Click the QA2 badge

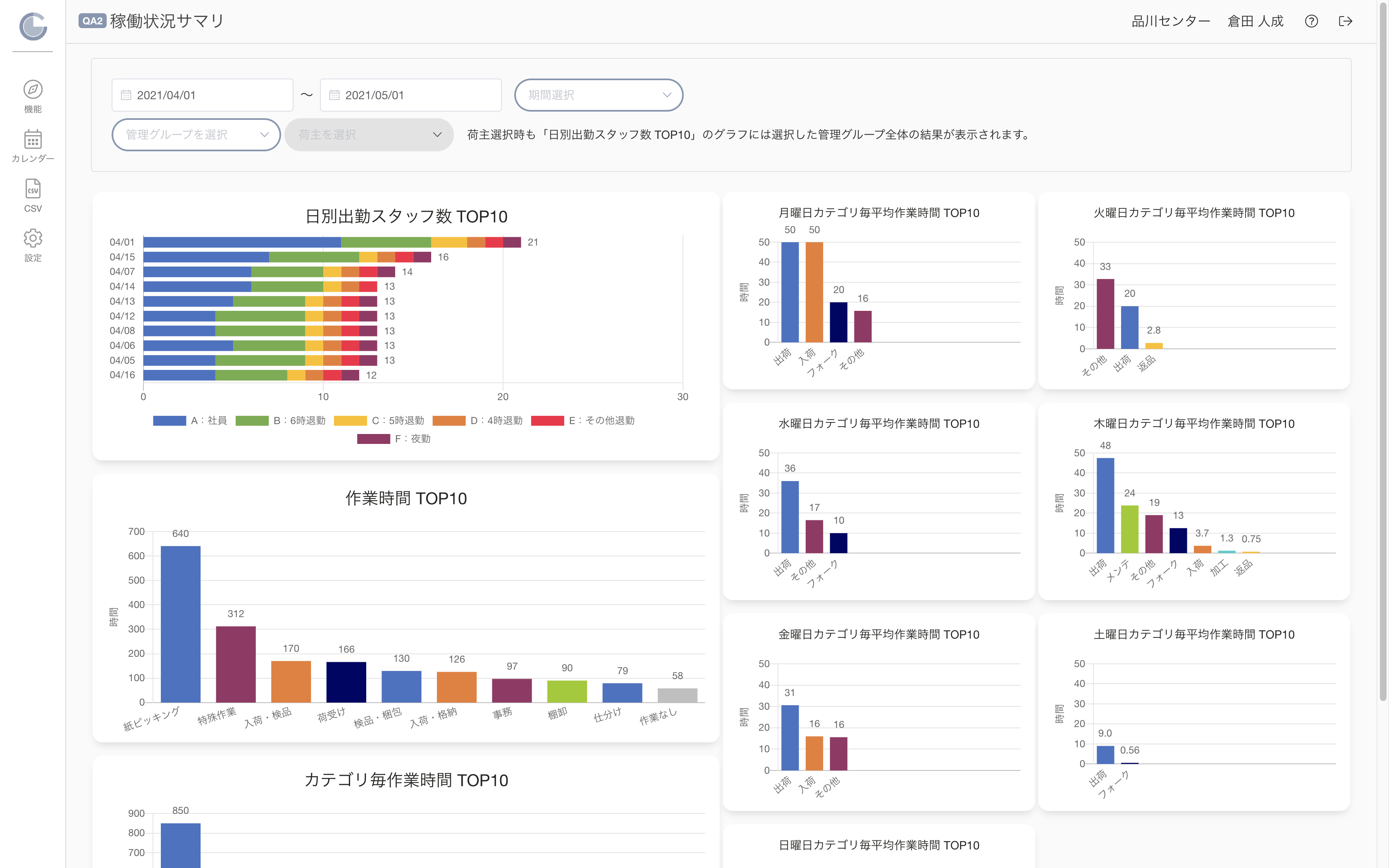point(92,21)
